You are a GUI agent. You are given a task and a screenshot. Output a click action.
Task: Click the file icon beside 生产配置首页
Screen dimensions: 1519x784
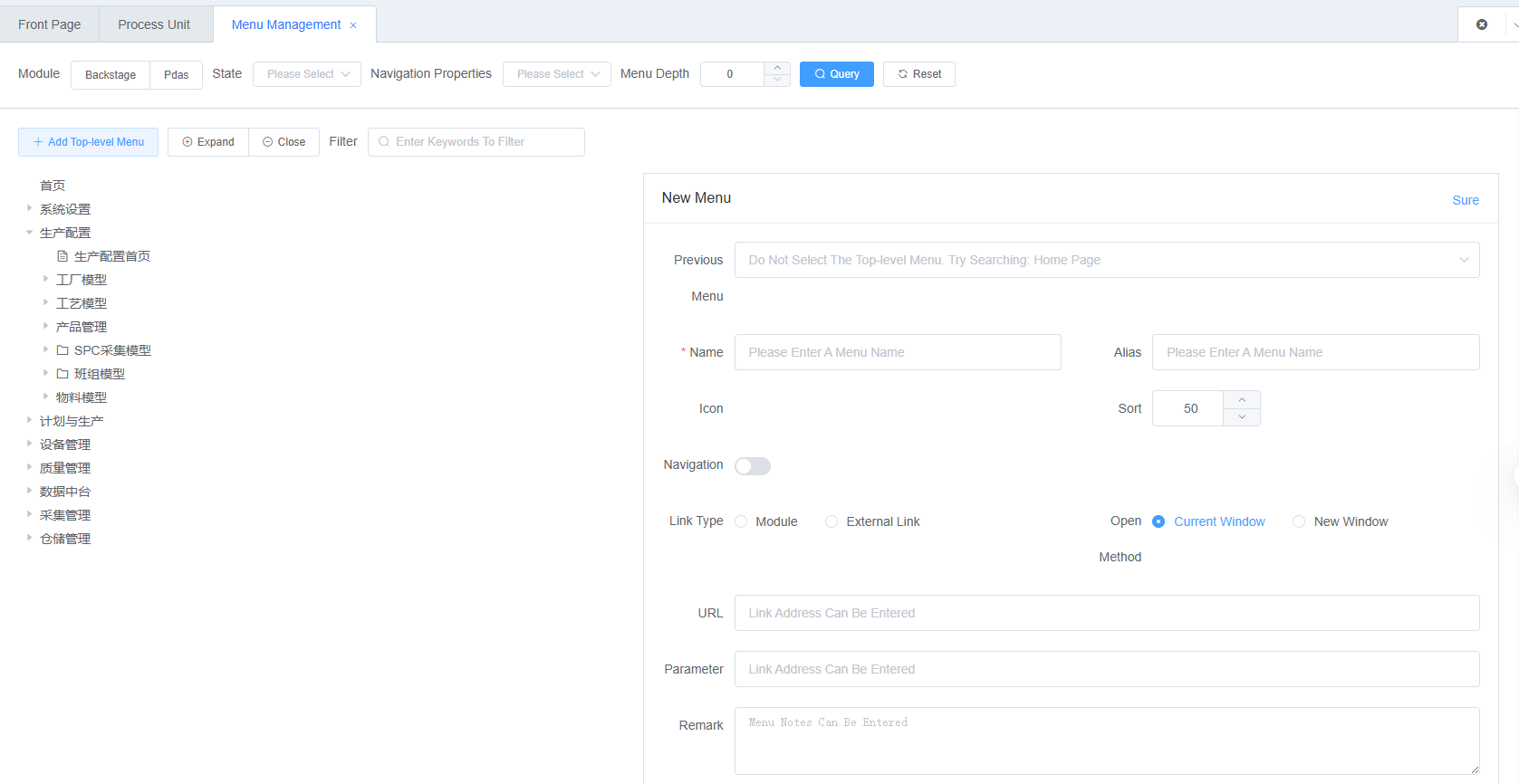click(62, 256)
